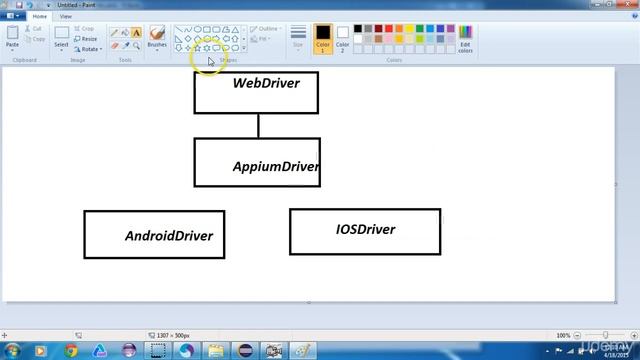640x360 pixels.
Task: Choose the Left arrow shape
Action: click(226, 39)
